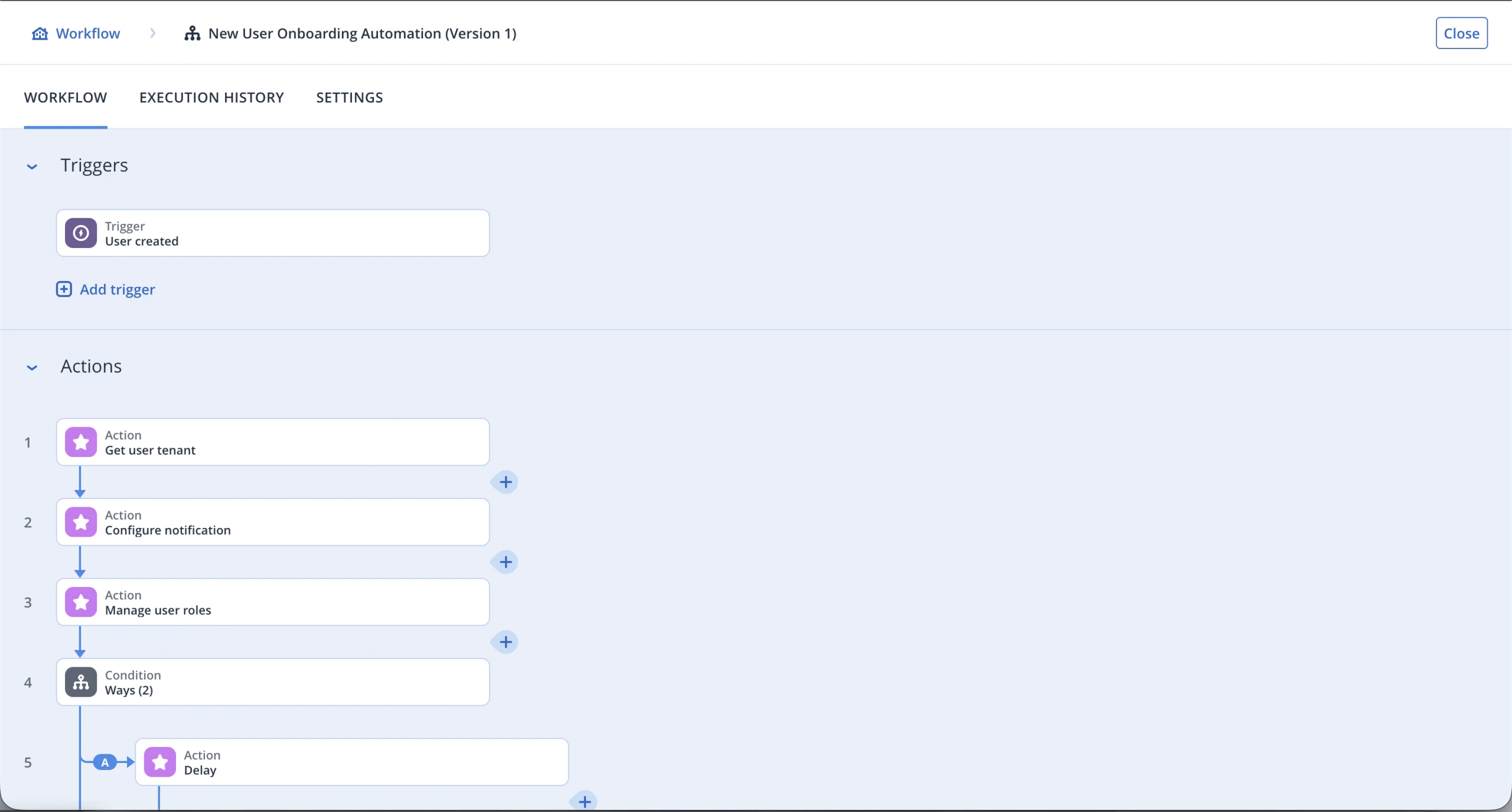Open the User created trigger card
Screen dimensions: 1512x812
(x=273, y=233)
